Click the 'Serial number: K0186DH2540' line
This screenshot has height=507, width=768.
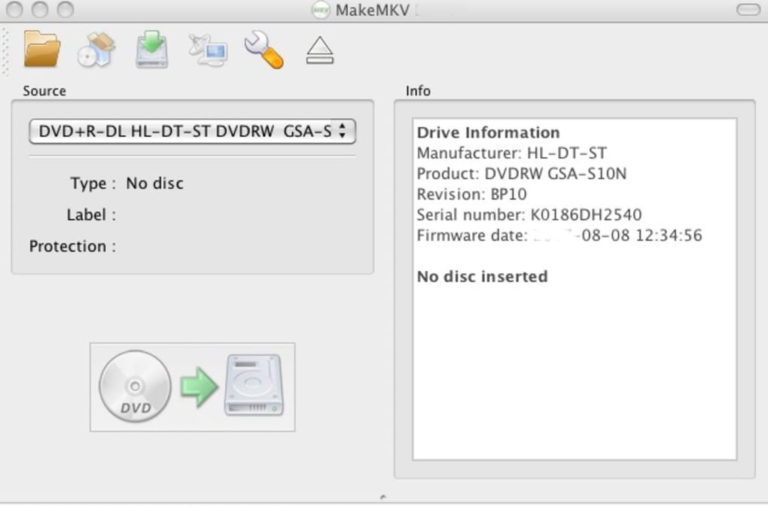[x=529, y=215]
